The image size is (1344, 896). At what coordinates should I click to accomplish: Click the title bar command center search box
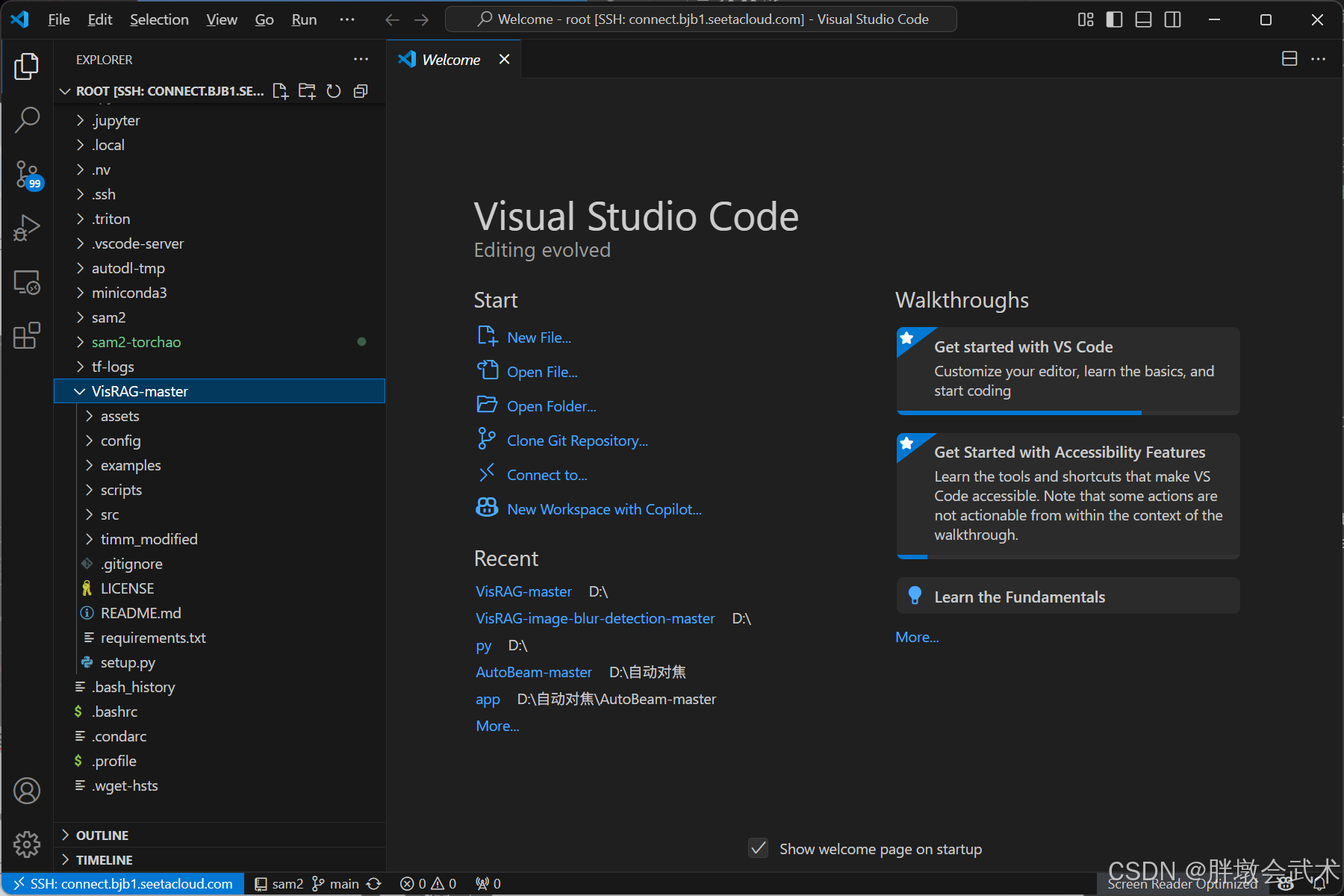(x=701, y=19)
